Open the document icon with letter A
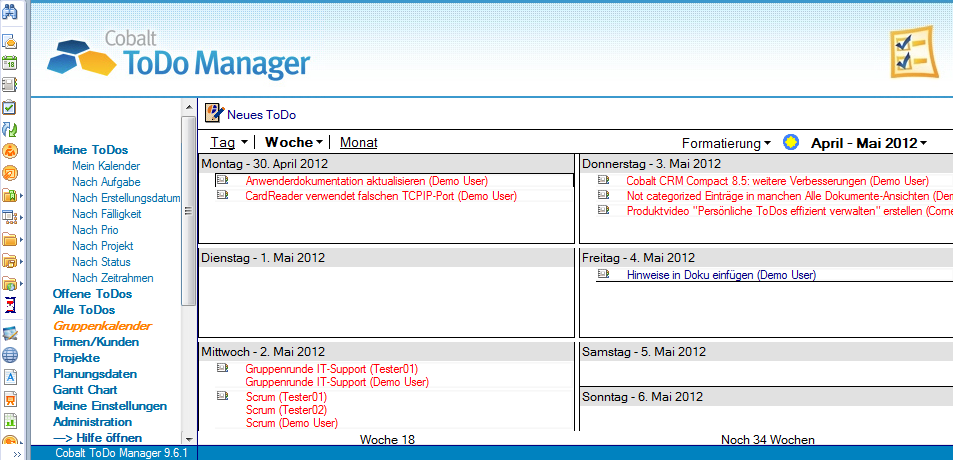This screenshot has height=460, width=953. (10, 377)
